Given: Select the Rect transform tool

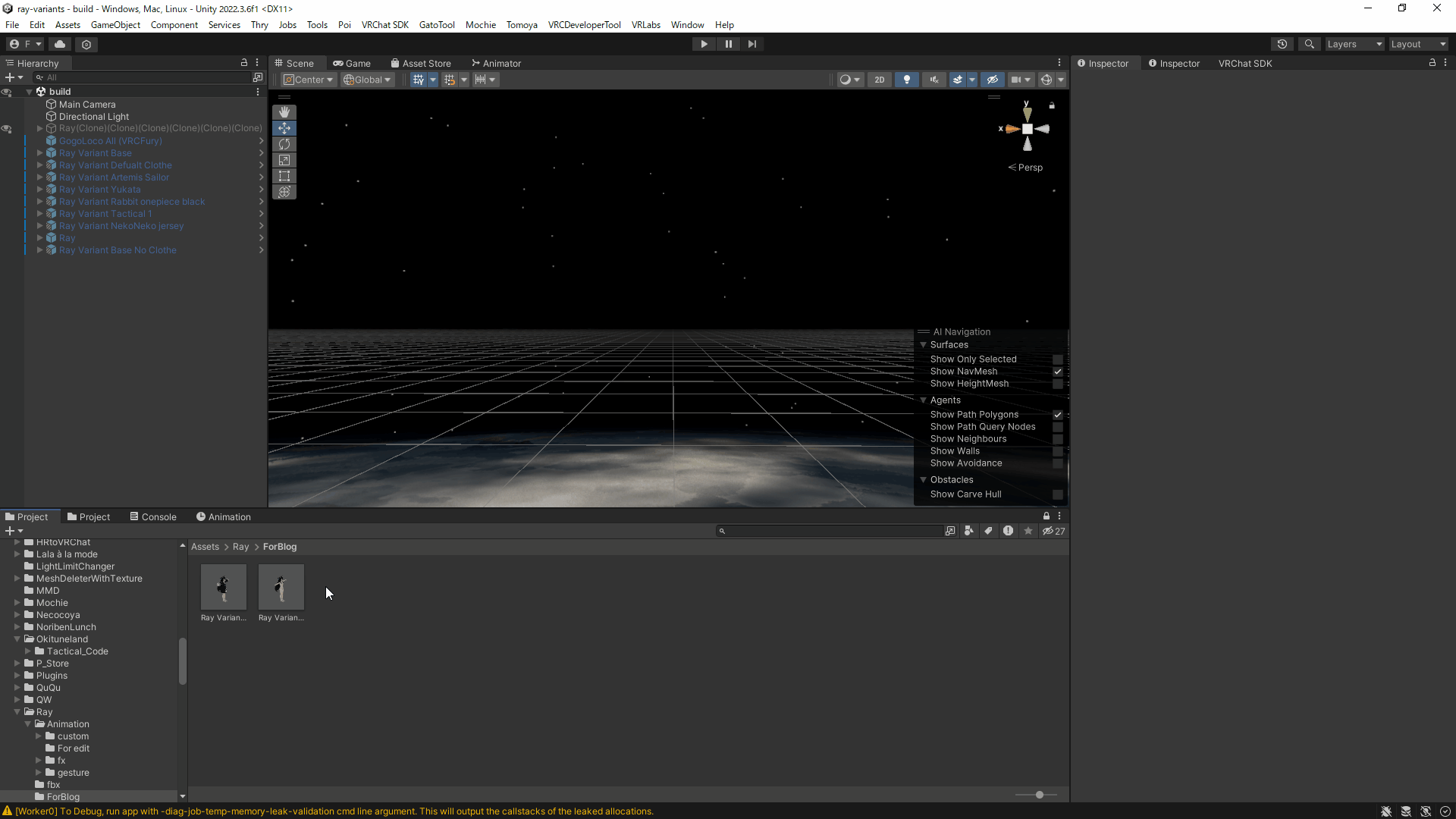Looking at the screenshot, I should point(284,176).
